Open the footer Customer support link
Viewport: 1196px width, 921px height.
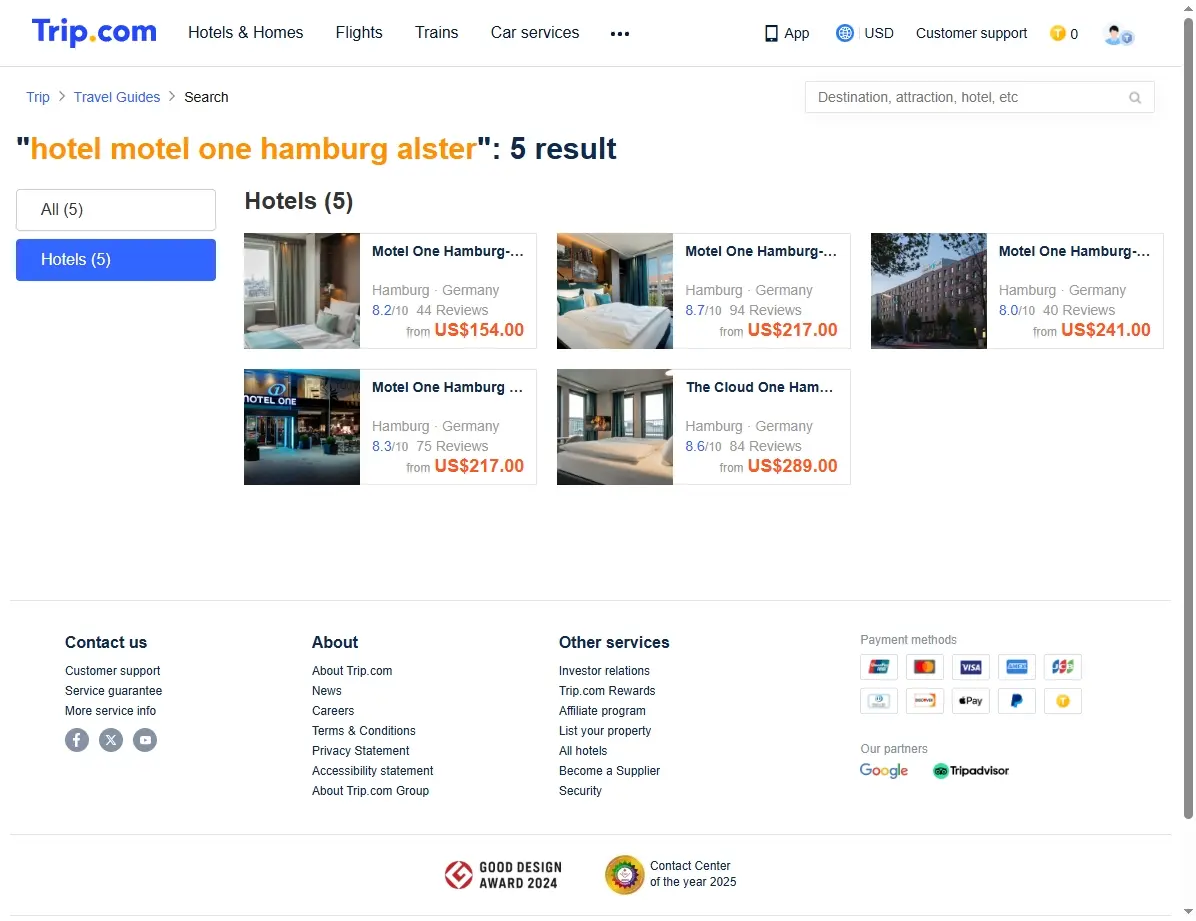click(x=112, y=671)
